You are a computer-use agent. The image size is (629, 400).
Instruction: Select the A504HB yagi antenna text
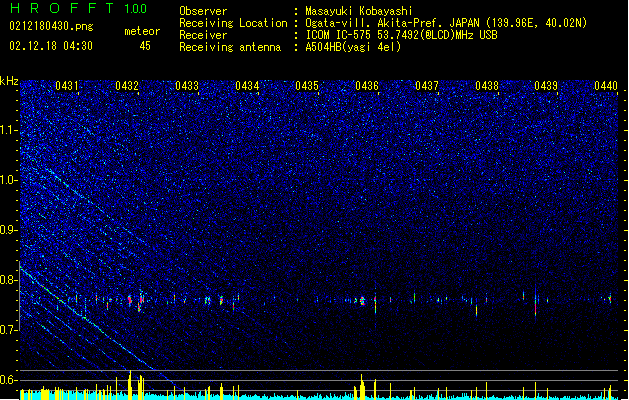[353, 47]
